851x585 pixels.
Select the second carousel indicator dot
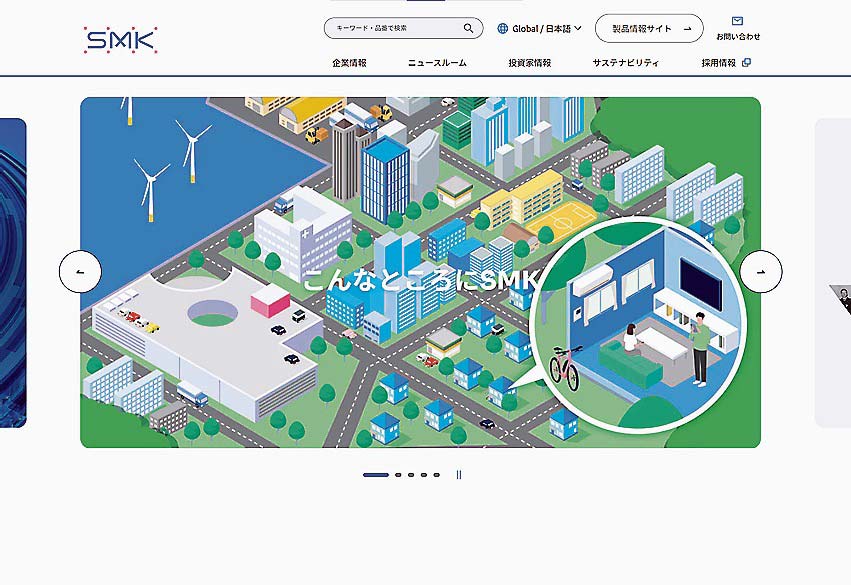coord(398,475)
